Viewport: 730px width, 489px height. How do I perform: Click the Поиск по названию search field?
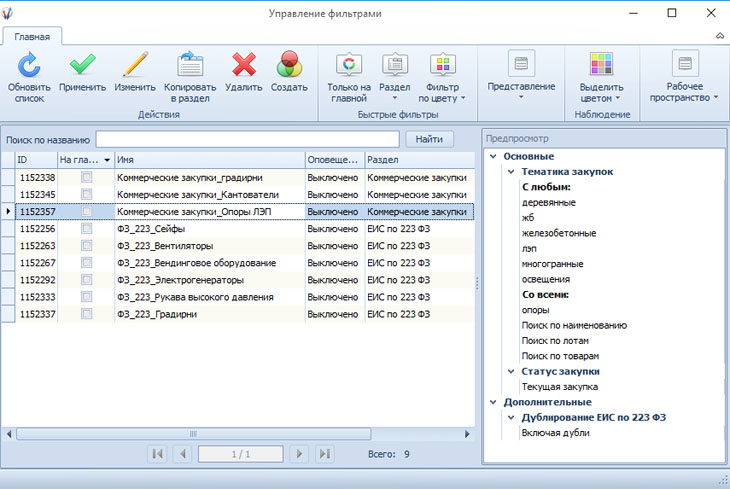[x=247, y=139]
